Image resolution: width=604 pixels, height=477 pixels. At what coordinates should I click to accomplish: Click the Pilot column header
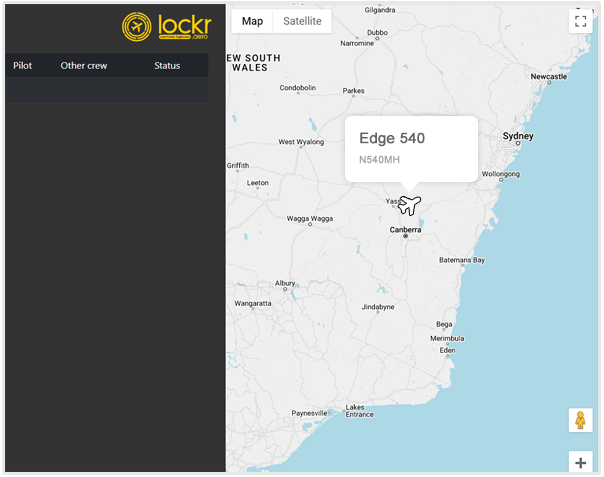click(23, 66)
